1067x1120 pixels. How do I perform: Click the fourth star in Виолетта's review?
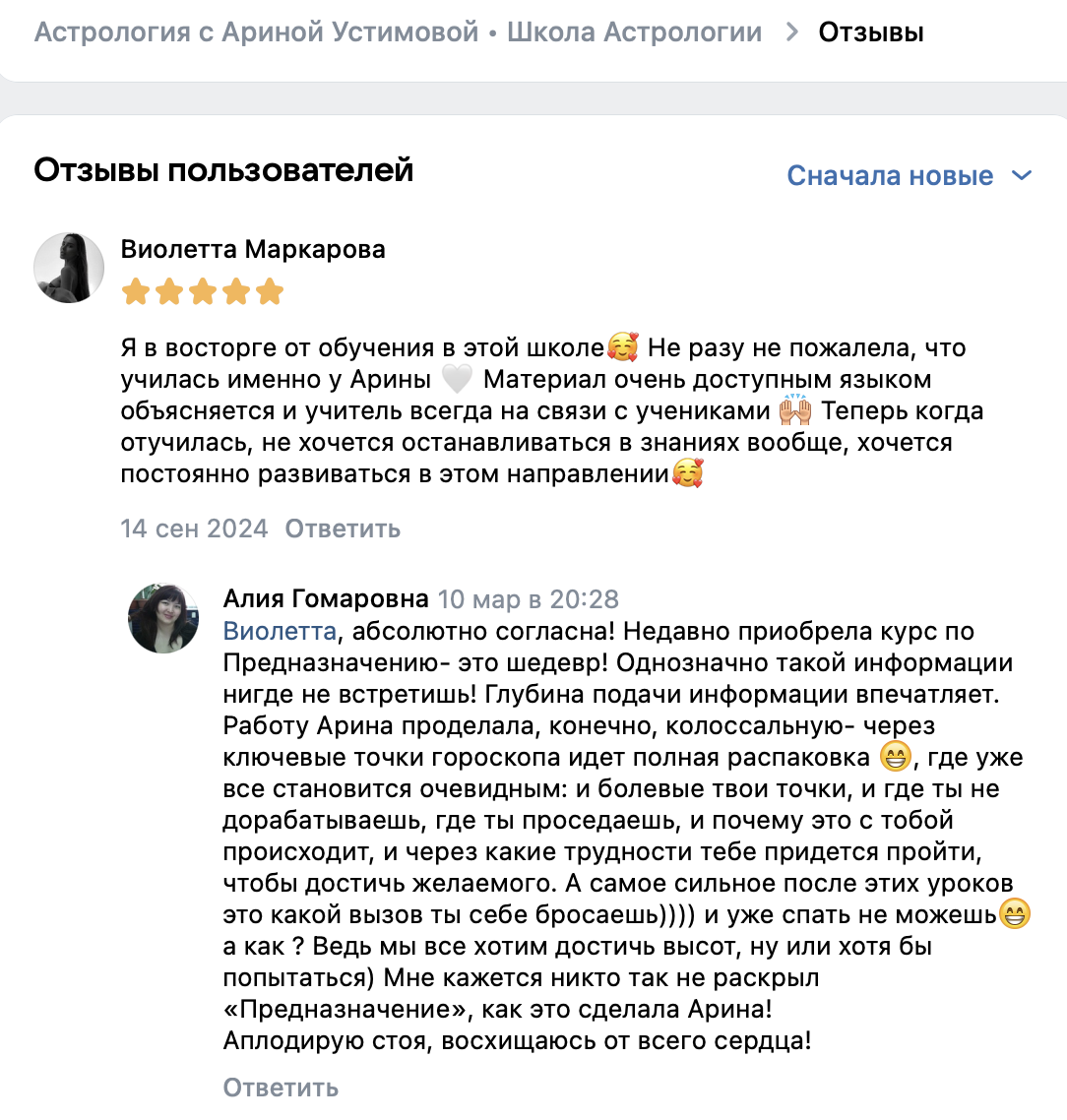[235, 291]
